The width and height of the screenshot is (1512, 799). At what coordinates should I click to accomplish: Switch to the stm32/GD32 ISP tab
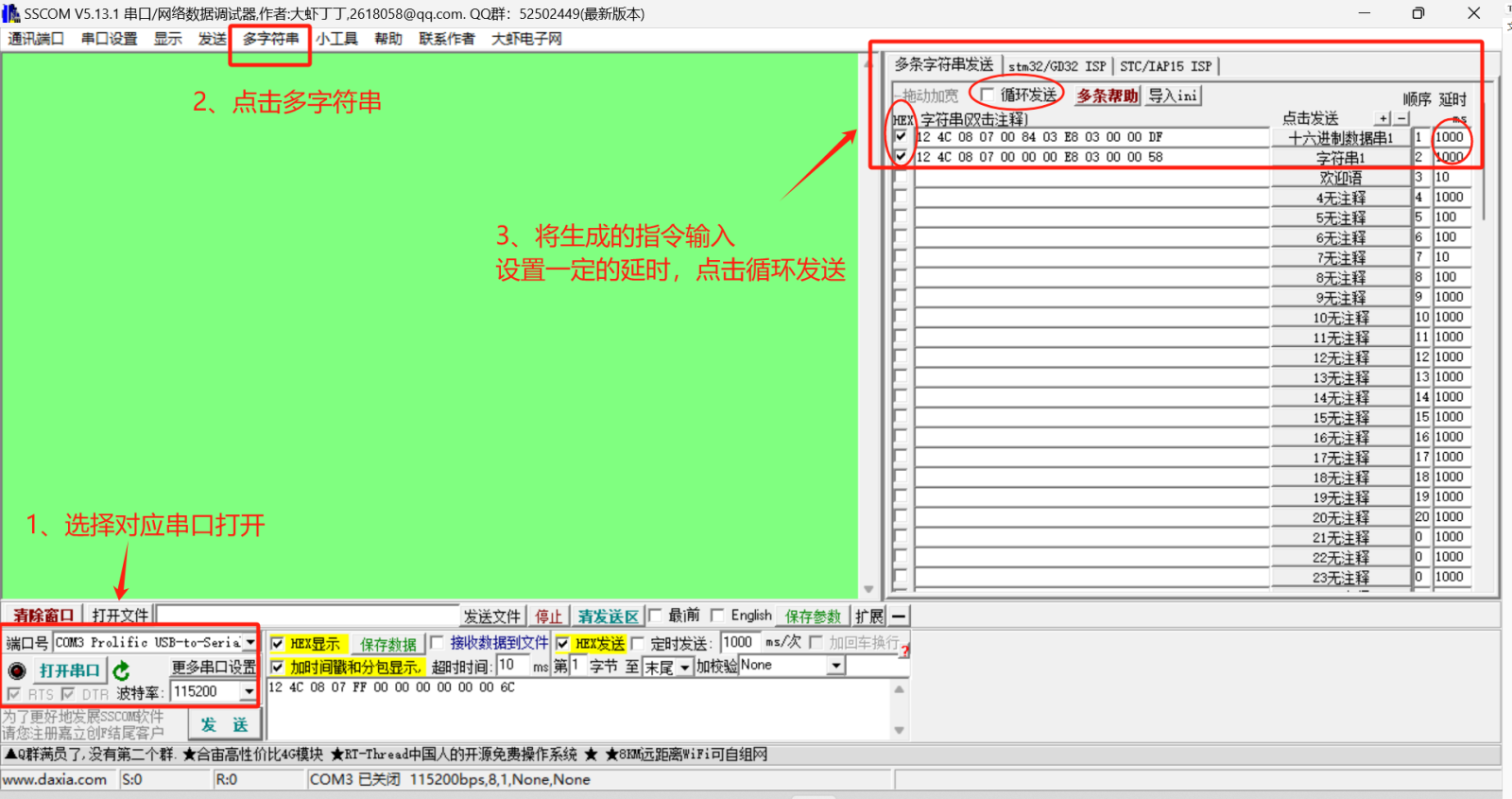(1057, 66)
